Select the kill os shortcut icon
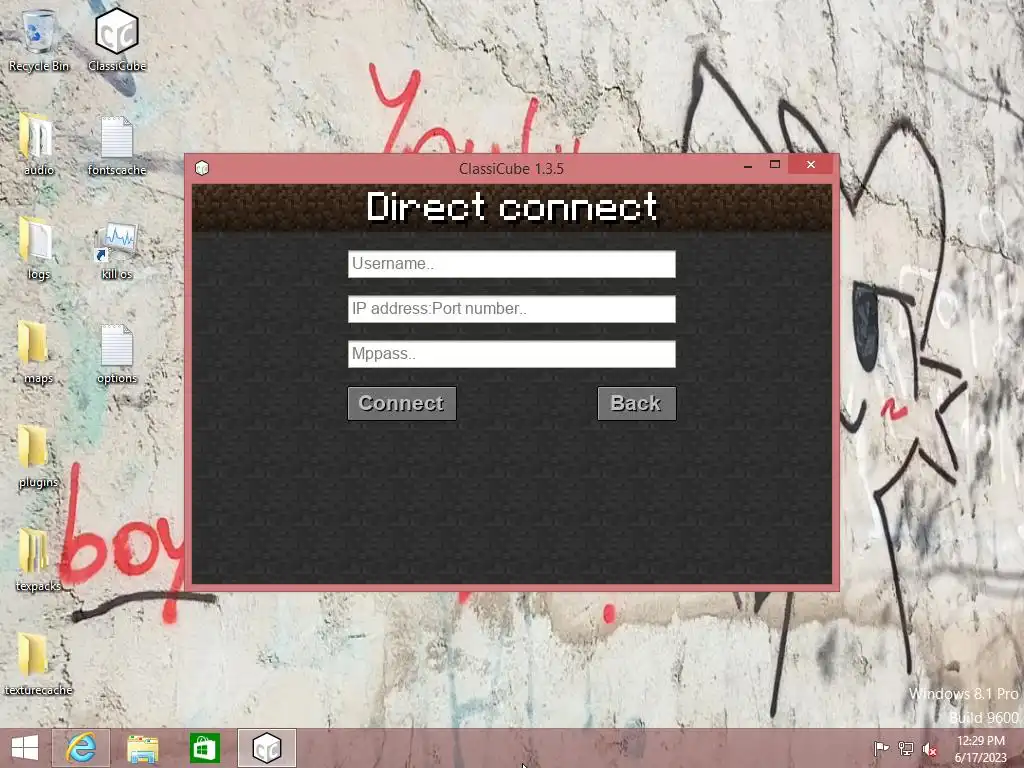Screen dimensions: 1024x768 coord(117,251)
